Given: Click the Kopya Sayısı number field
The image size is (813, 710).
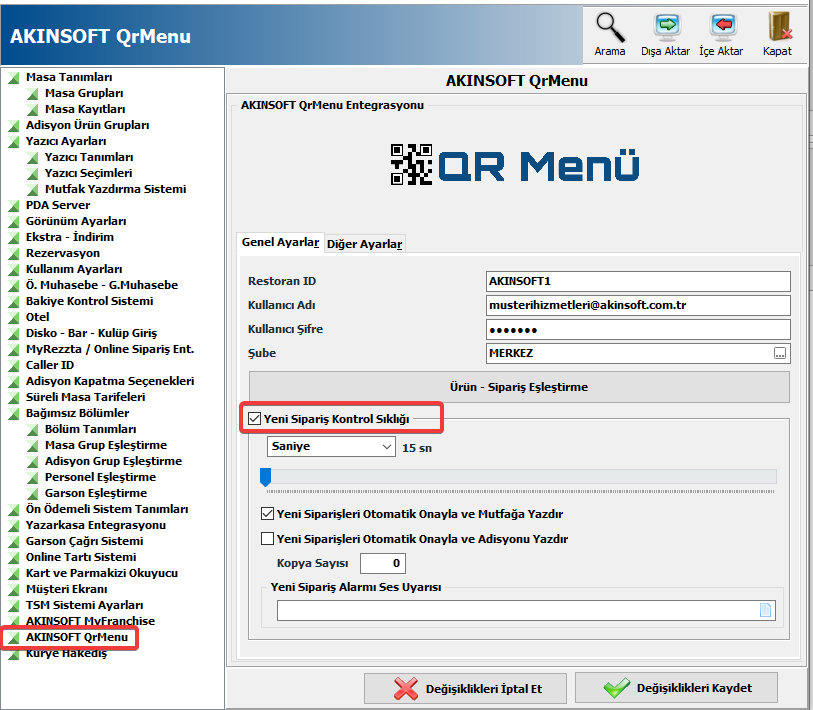Looking at the screenshot, I should point(383,563).
